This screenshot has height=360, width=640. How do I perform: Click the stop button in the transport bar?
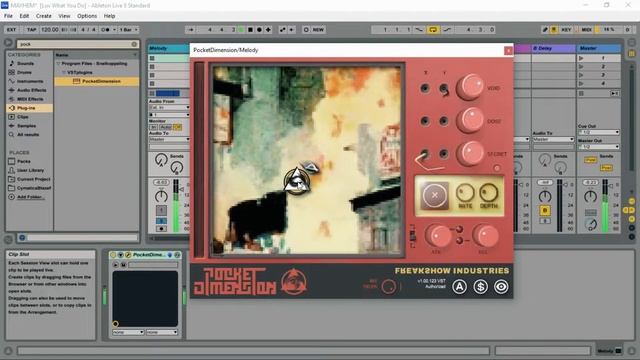click(251, 30)
